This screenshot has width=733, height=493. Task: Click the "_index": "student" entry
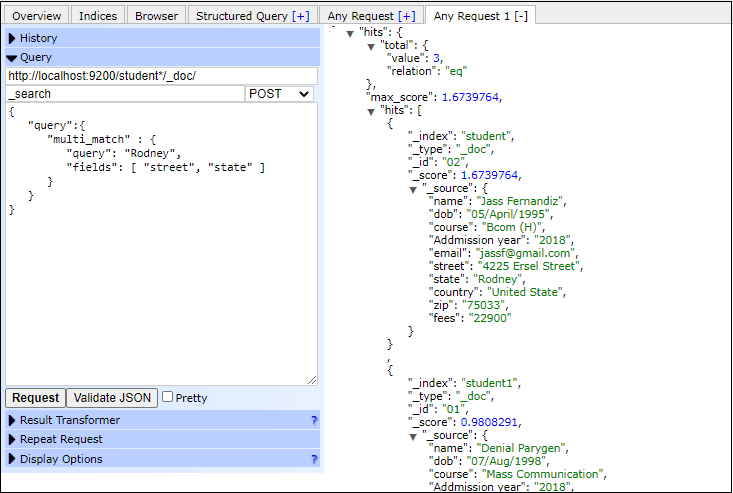pyautogui.click(x=460, y=136)
